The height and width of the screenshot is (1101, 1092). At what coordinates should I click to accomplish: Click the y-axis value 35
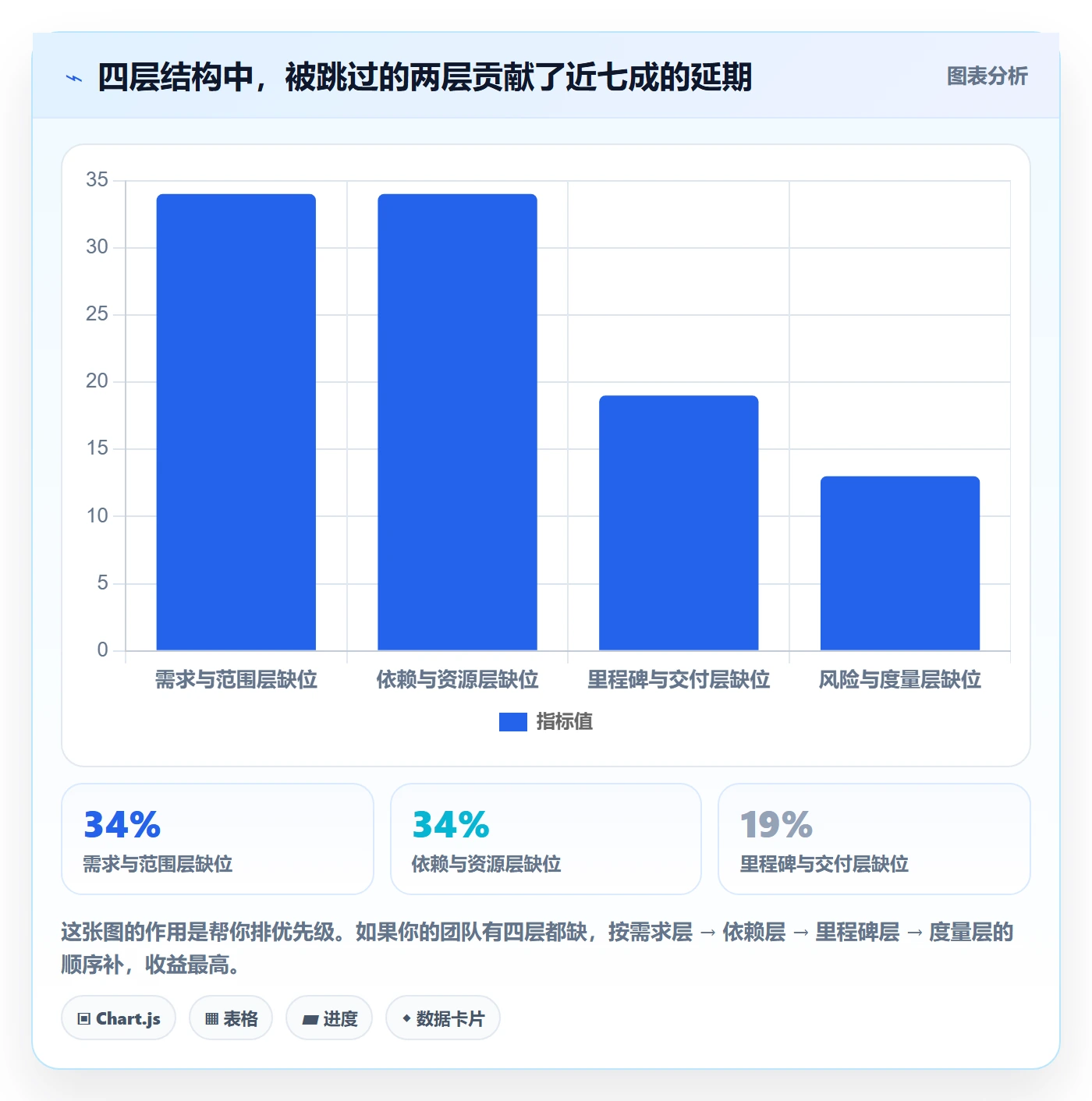97,180
